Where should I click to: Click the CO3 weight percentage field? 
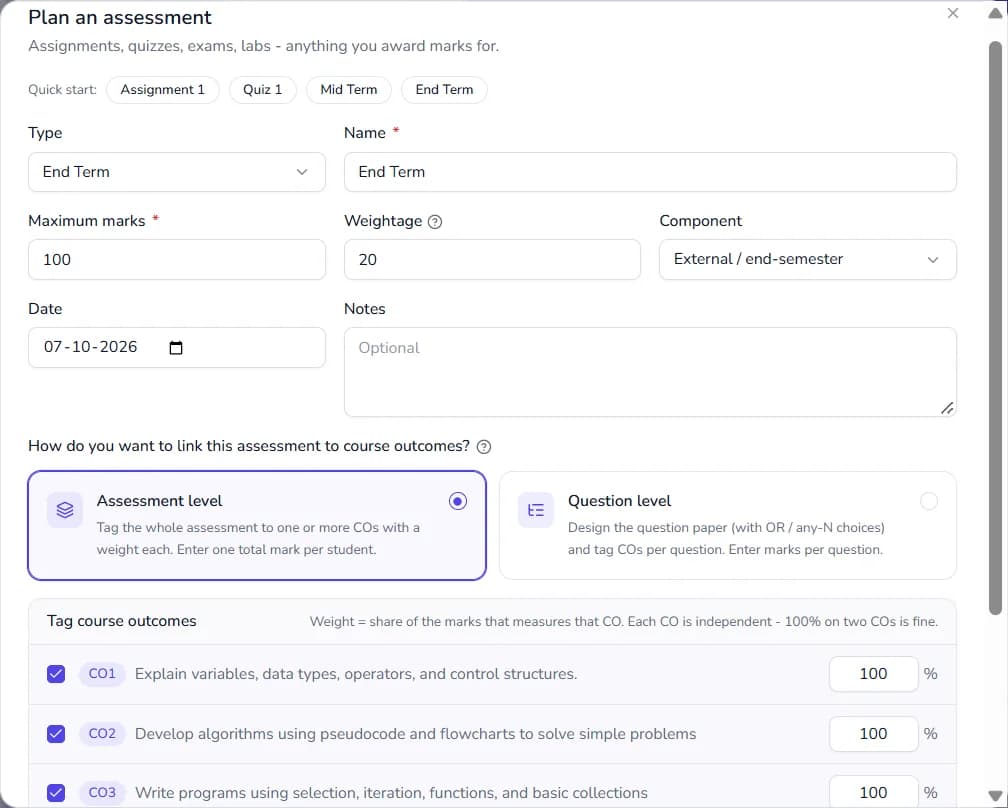pyautogui.click(x=874, y=793)
